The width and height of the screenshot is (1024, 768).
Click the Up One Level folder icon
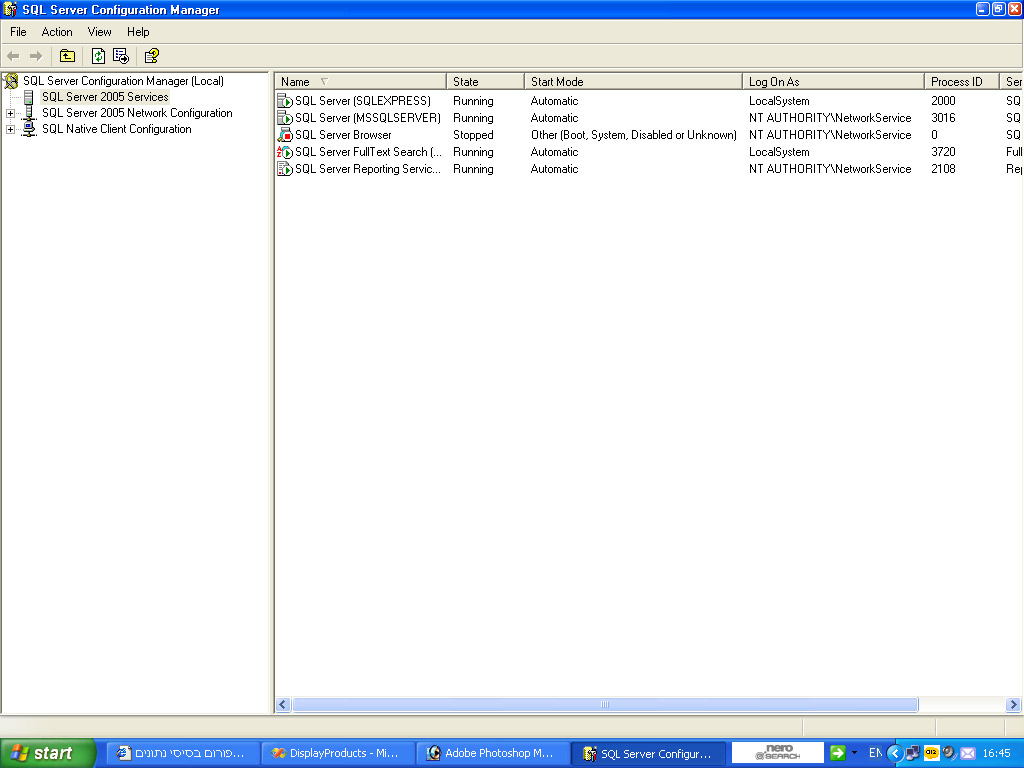pos(67,56)
